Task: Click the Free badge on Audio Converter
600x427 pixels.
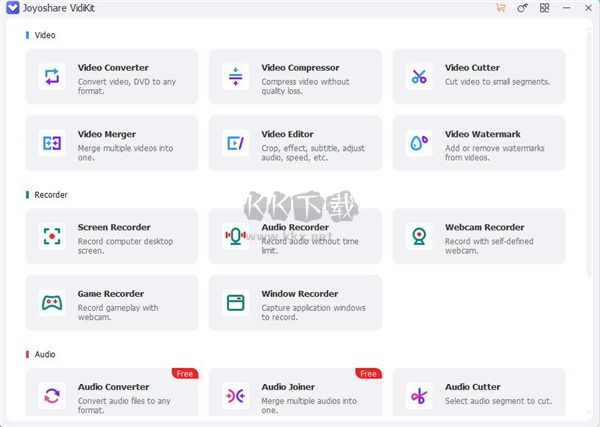Action: pos(185,373)
